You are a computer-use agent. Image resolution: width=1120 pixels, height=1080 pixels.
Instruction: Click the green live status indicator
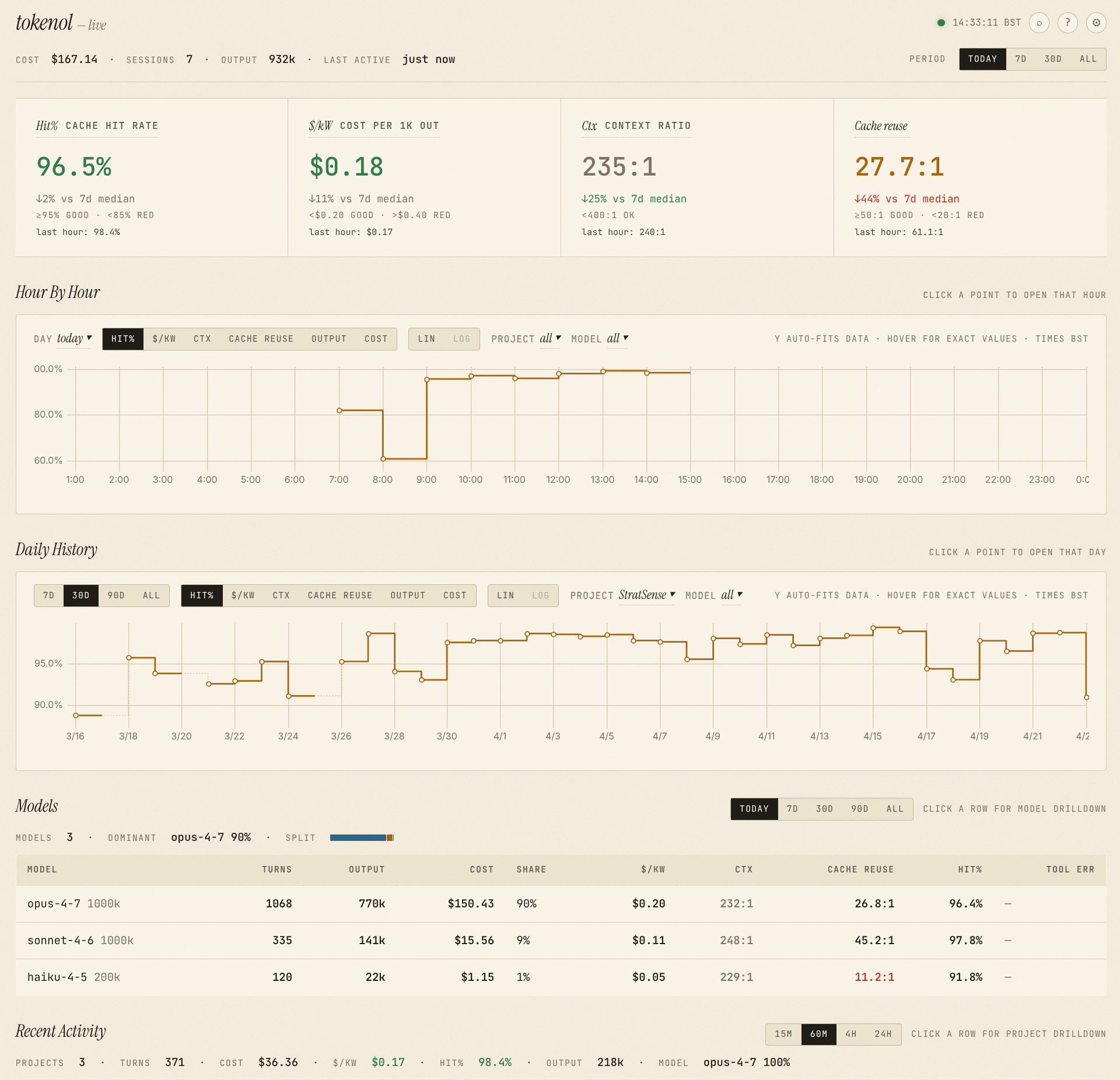pyautogui.click(x=941, y=23)
